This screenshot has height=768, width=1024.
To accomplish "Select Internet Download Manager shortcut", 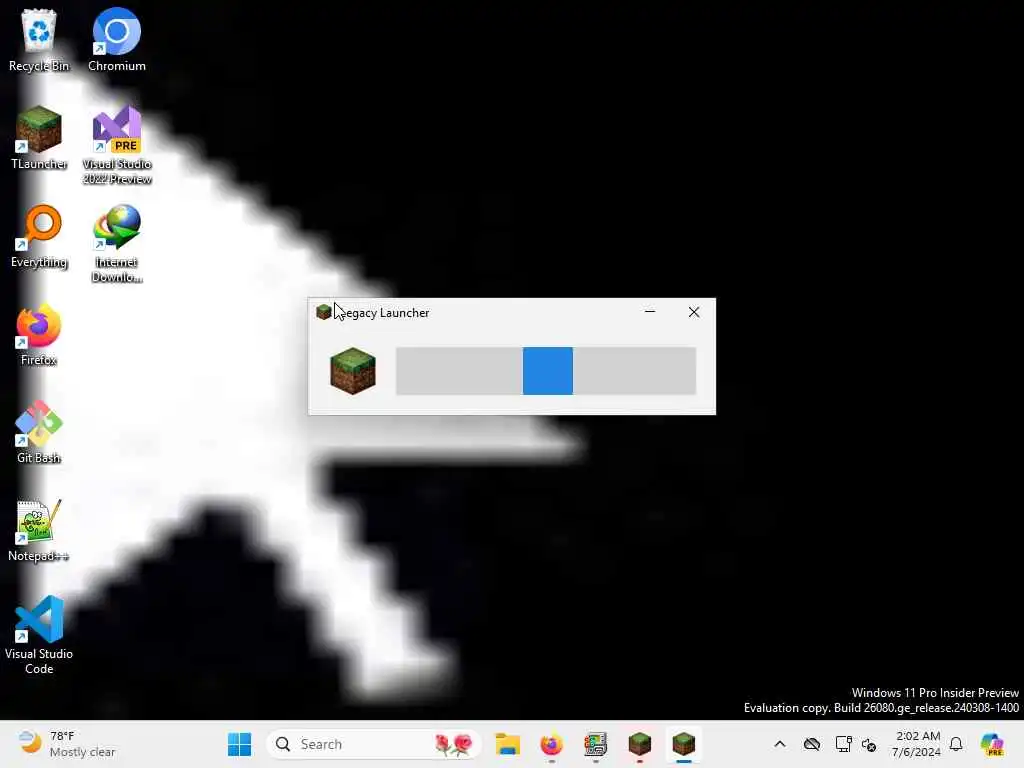I will pos(117,243).
